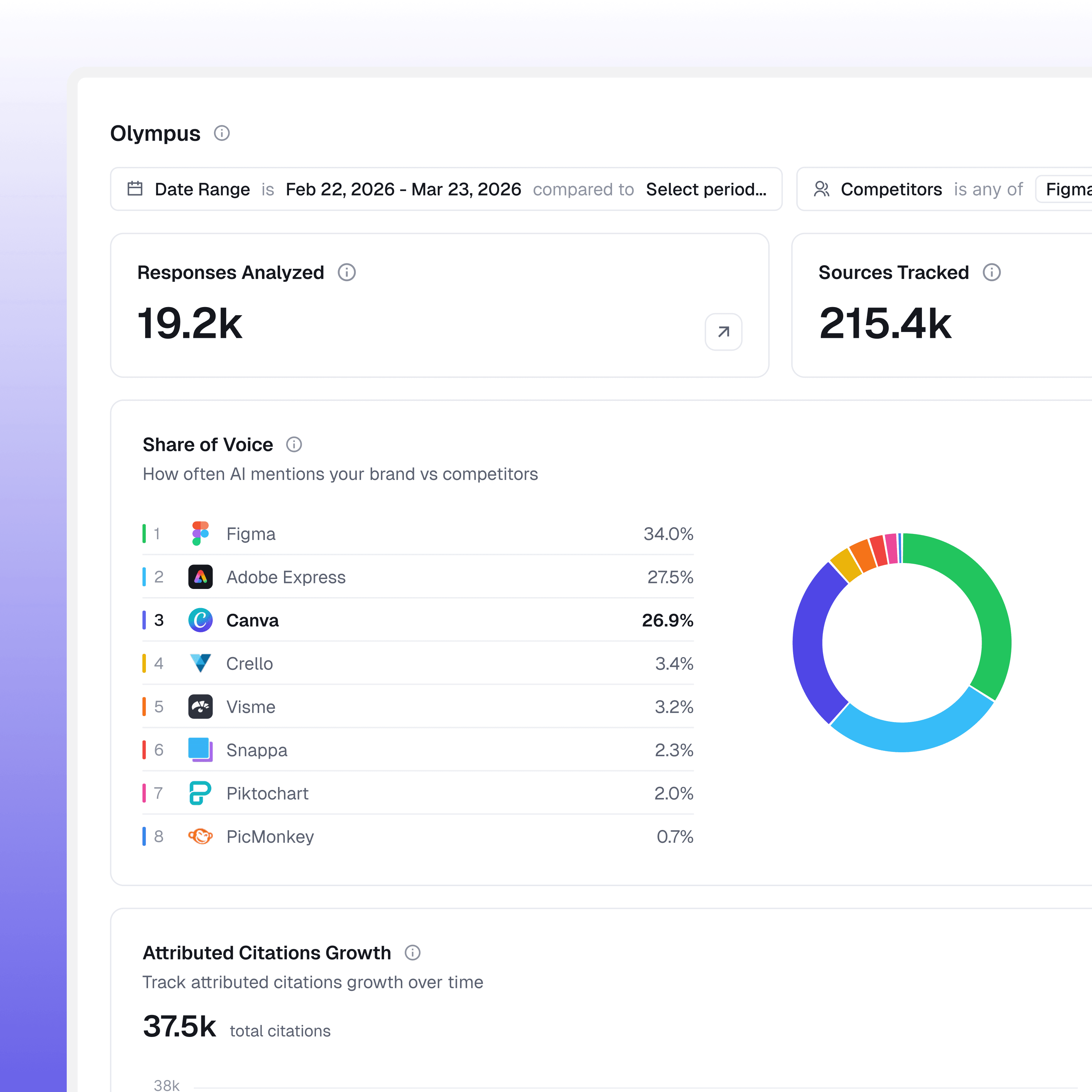
Task: Click the Adobe Express logo icon
Action: (201, 577)
